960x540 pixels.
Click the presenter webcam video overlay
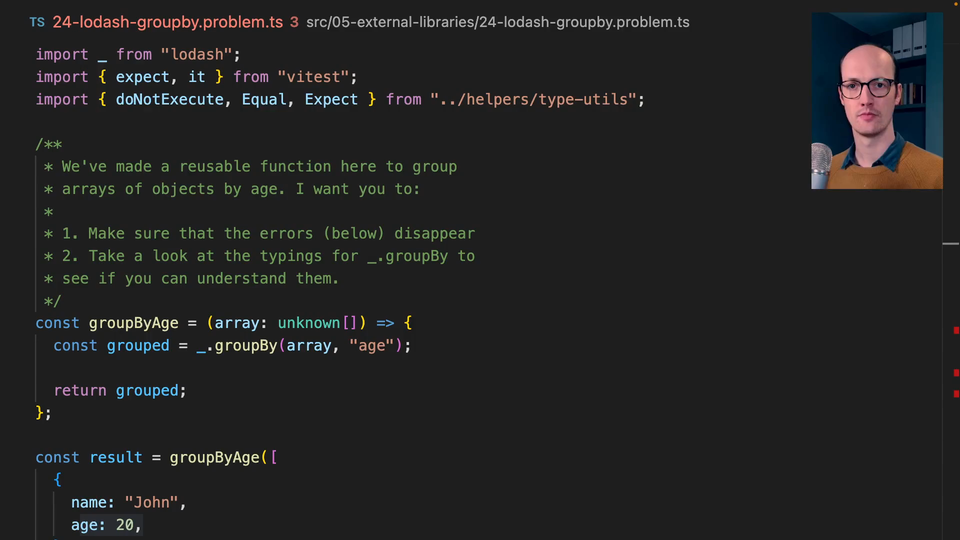876,100
